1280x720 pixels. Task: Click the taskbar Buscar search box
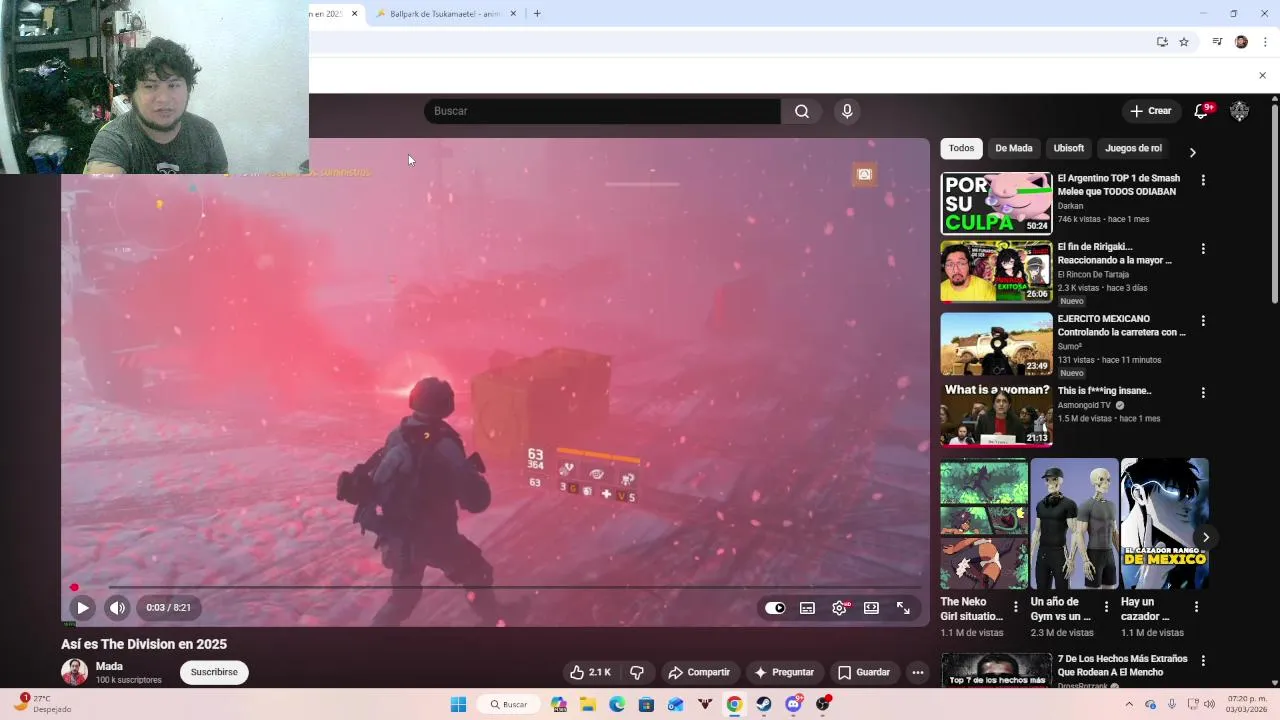[509, 704]
